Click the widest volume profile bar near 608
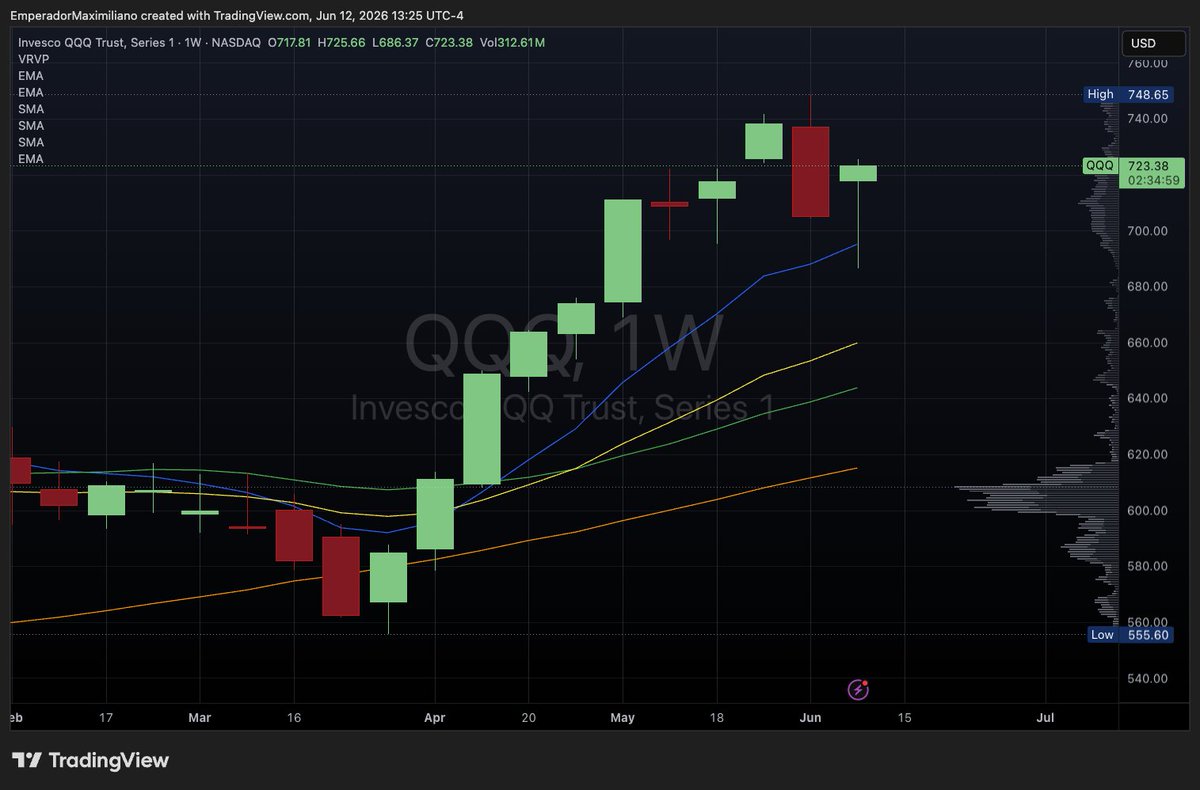The width and height of the screenshot is (1200, 790). click(x=1037, y=488)
